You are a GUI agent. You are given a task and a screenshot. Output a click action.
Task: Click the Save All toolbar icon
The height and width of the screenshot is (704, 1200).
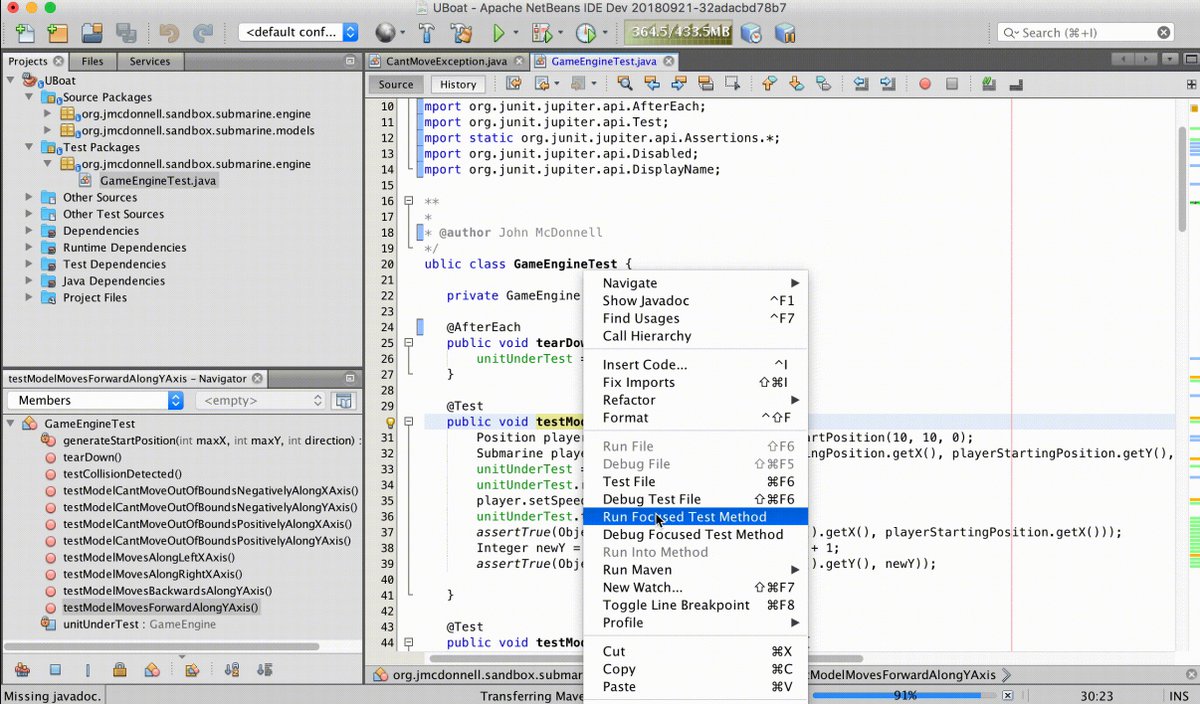[x=126, y=32]
